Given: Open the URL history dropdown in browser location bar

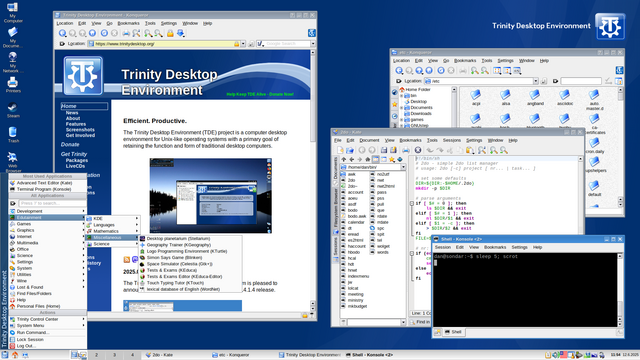Looking at the screenshot, I should tap(243, 44).
